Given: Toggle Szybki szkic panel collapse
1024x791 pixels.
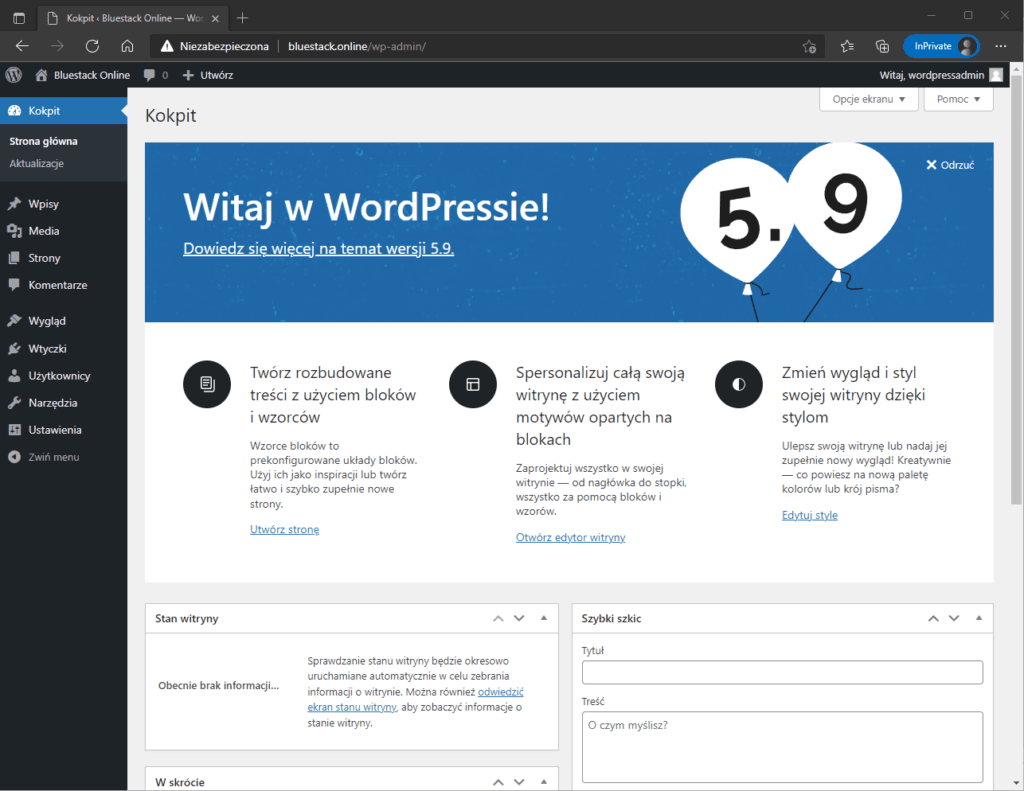Looking at the screenshot, I should pos(979,619).
